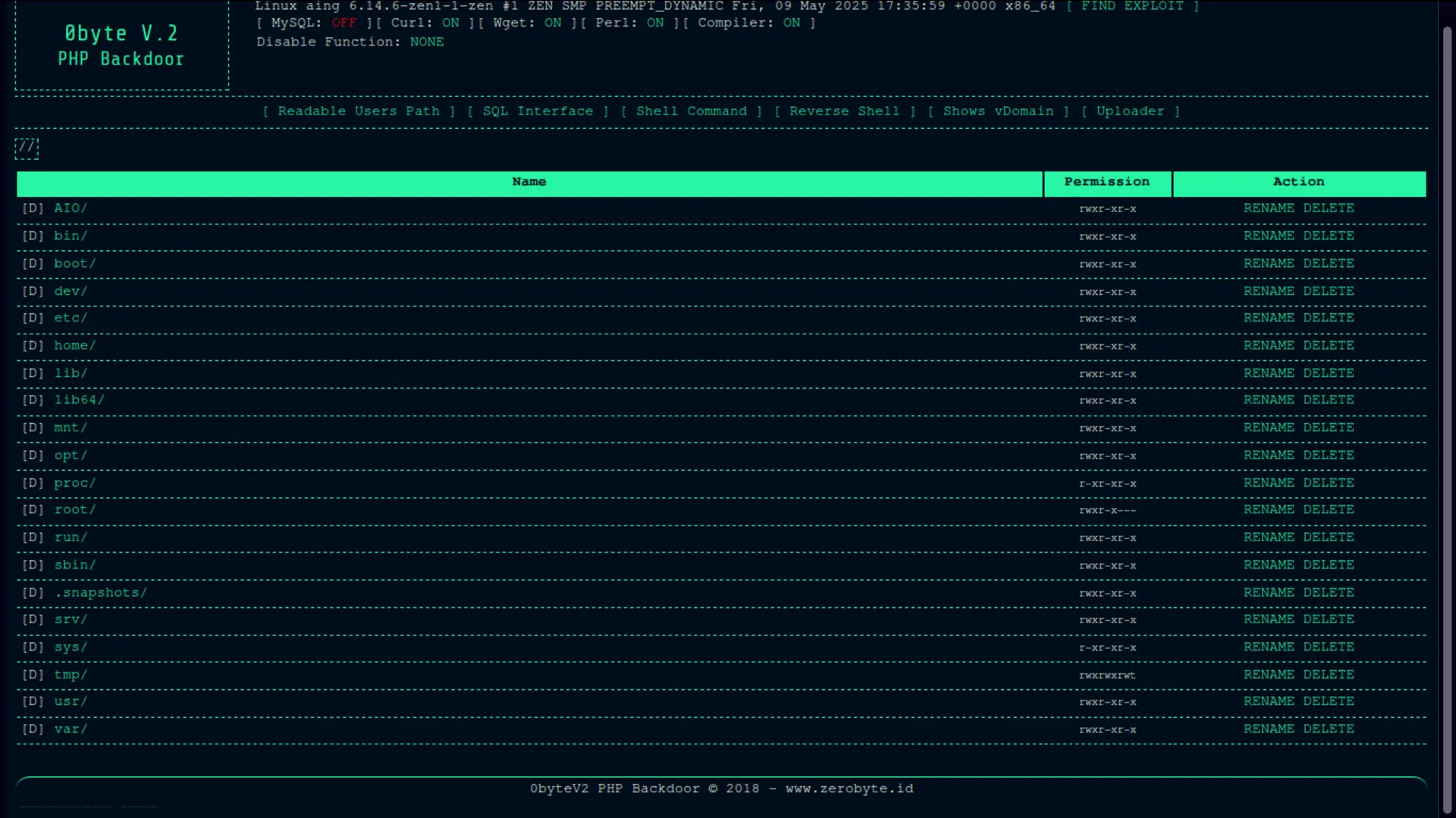Click RENAME in the home/ row
The width and height of the screenshot is (1456, 818).
pos(1269,346)
